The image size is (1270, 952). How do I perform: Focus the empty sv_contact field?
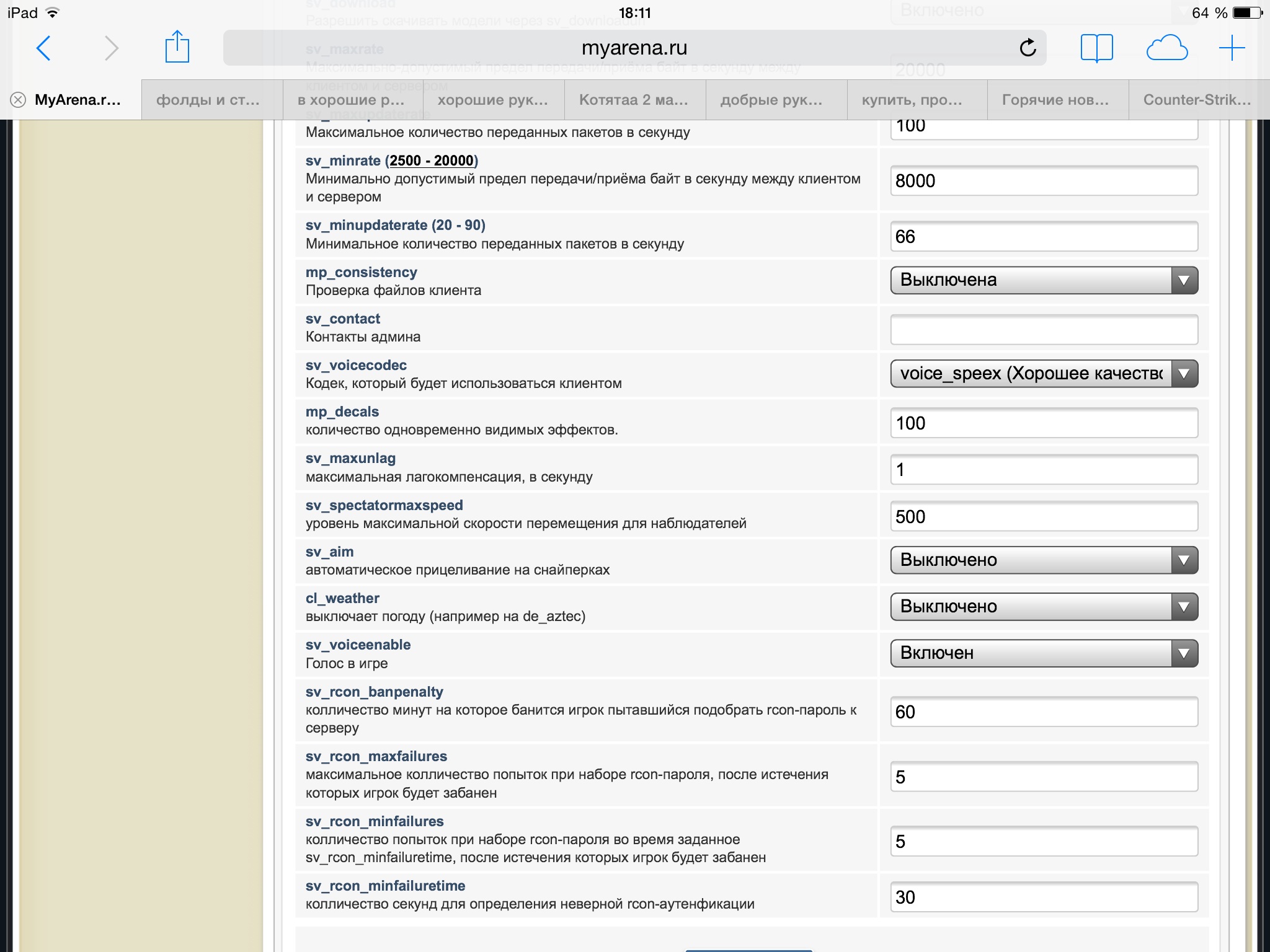pos(1044,330)
